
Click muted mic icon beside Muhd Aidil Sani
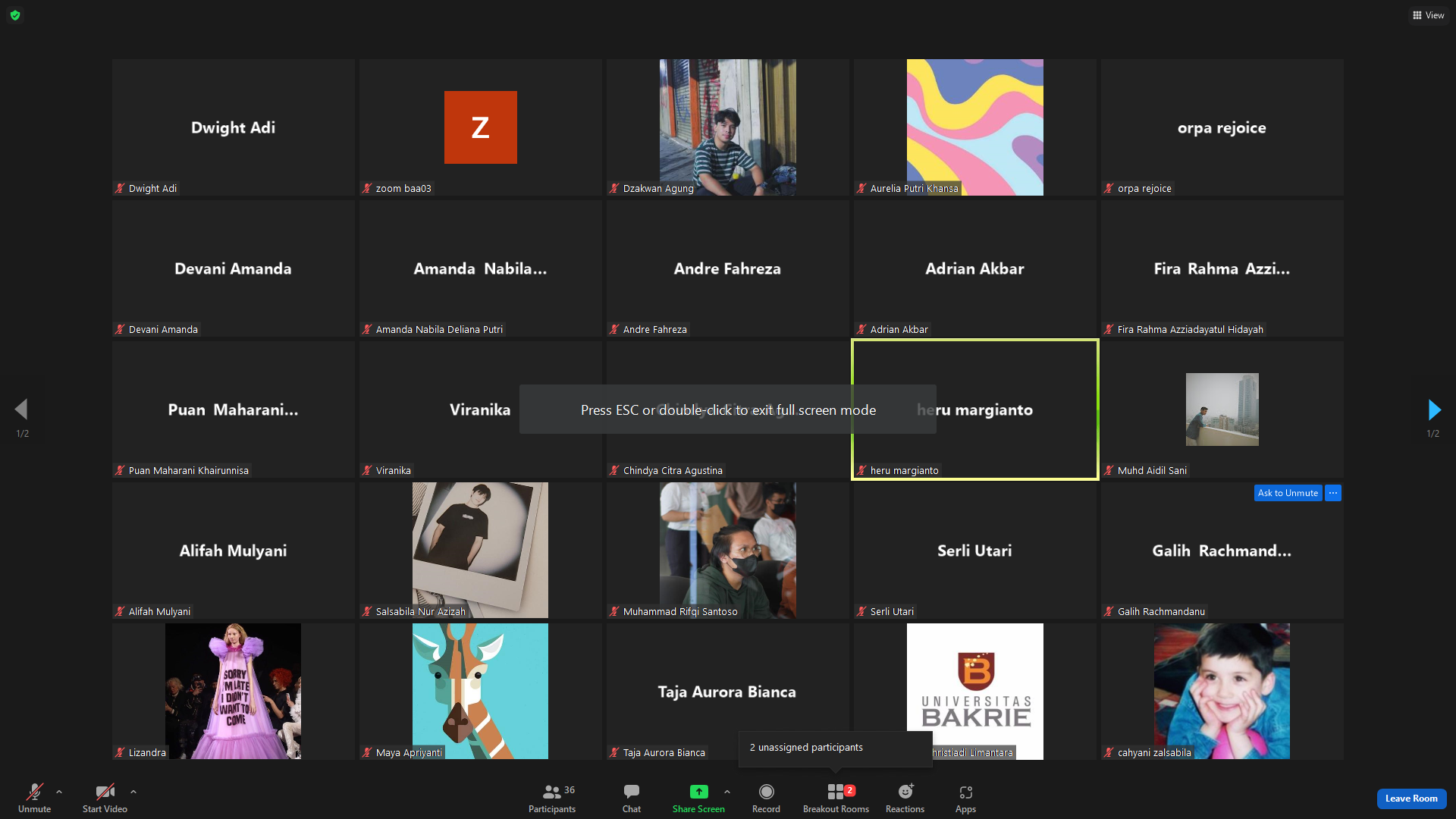1109,471
